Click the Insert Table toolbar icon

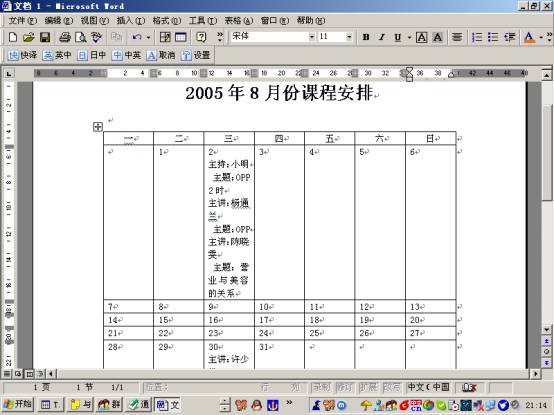[181, 37]
